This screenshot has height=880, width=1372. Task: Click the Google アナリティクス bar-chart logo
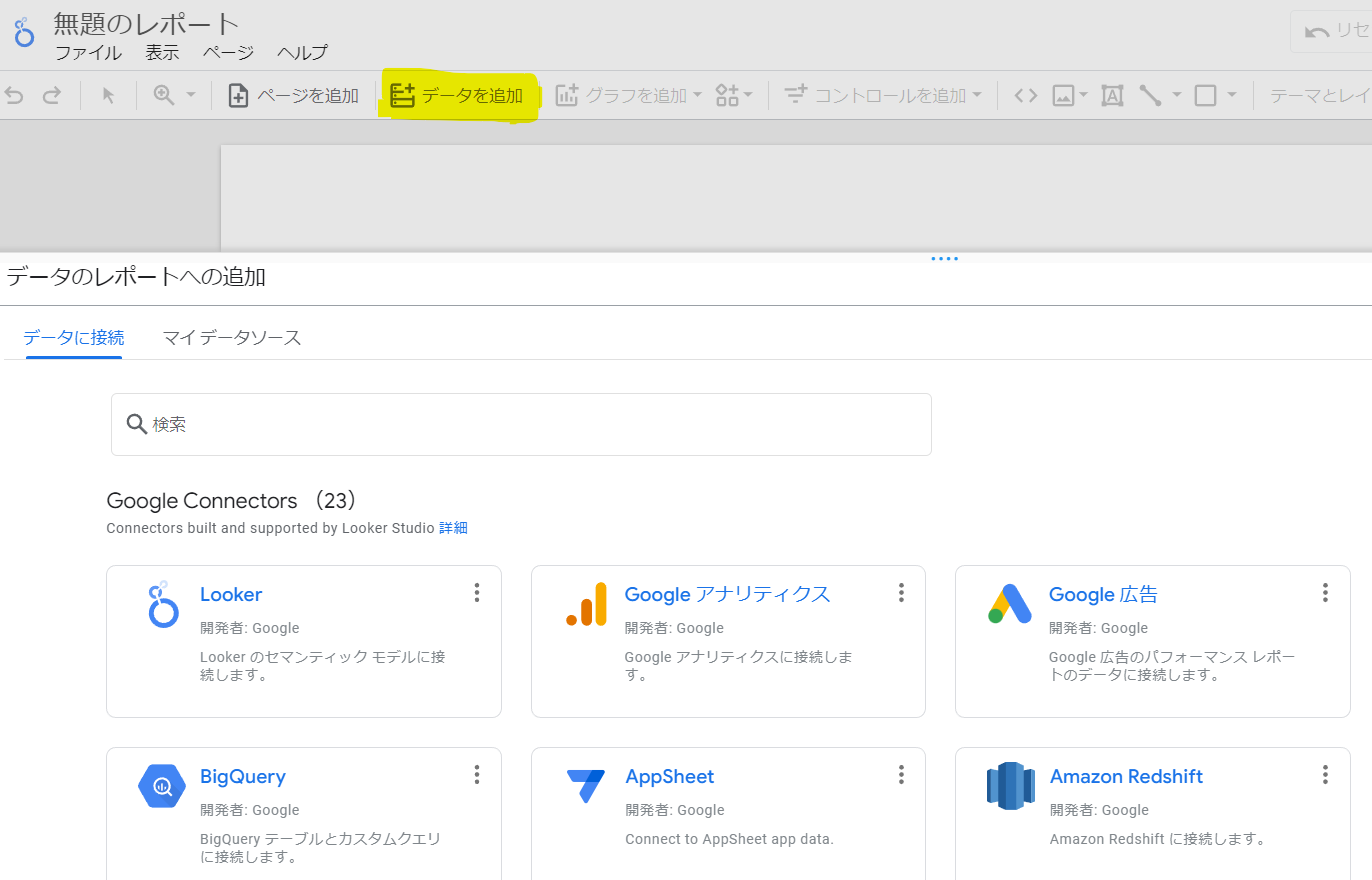point(586,604)
